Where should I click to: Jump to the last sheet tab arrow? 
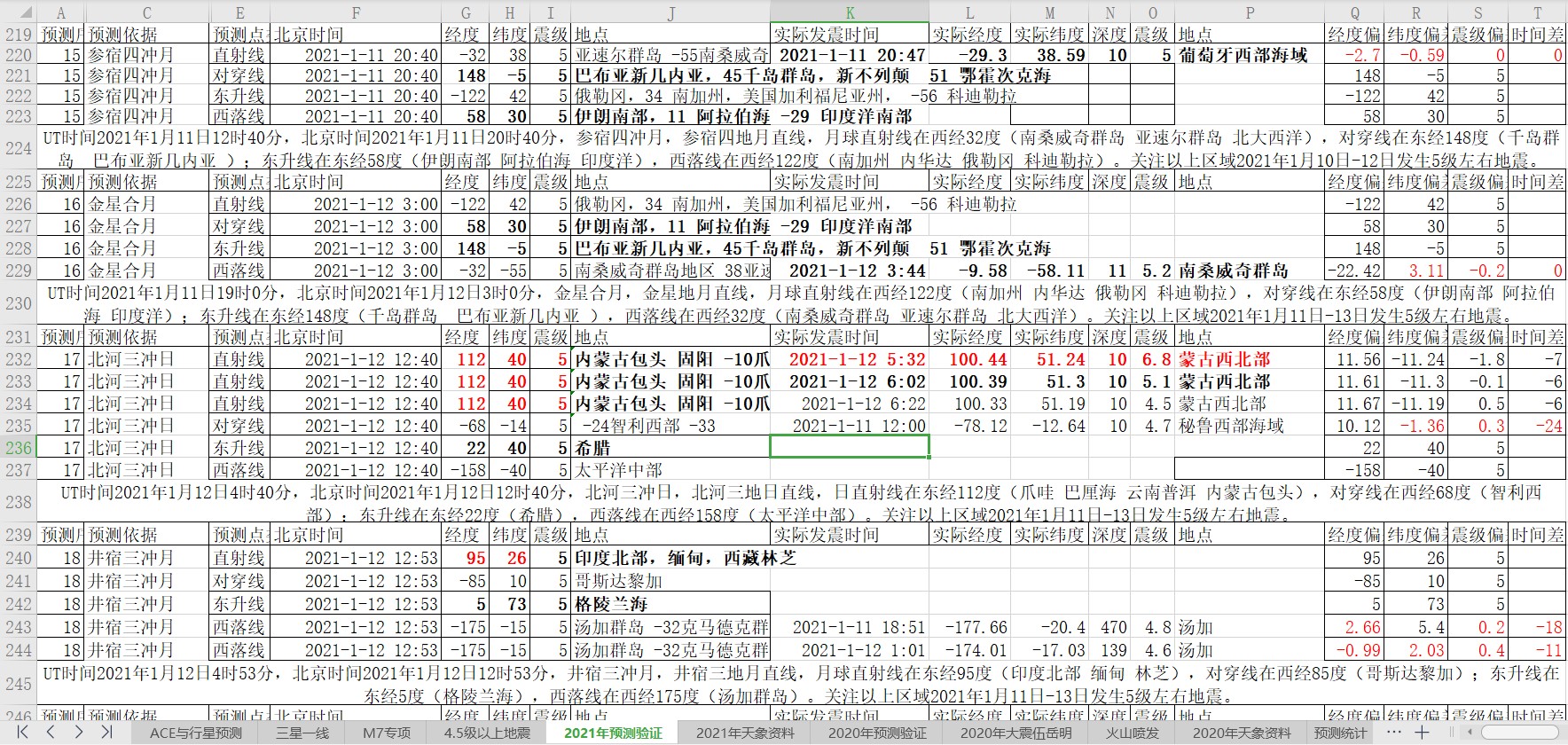[x=106, y=733]
